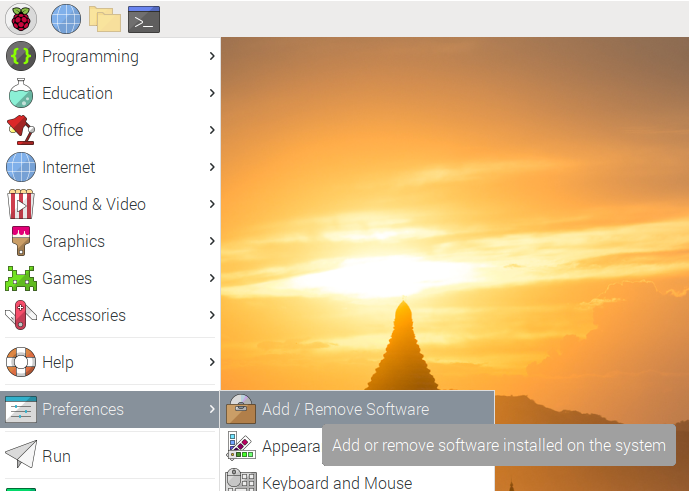689x491 pixels.
Task: Launch the Terminal from the taskbar
Action: coord(144,18)
